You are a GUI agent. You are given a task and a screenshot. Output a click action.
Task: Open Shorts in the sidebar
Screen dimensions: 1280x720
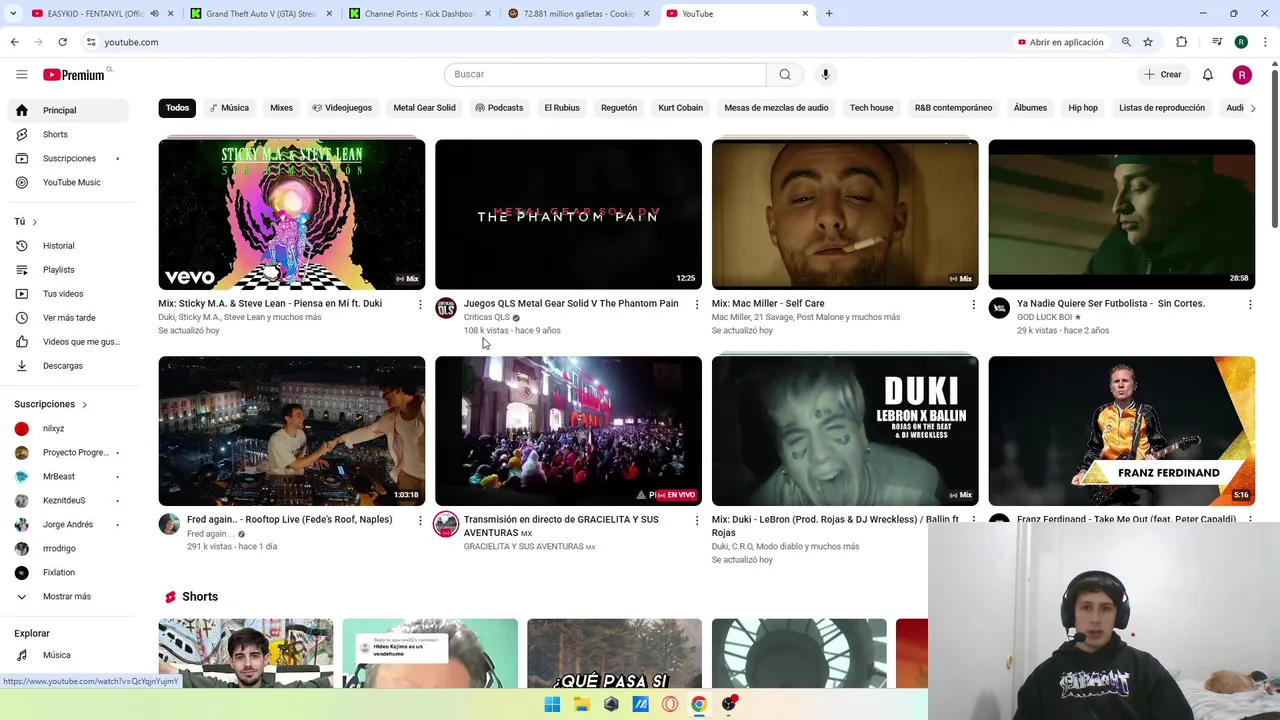66,135
